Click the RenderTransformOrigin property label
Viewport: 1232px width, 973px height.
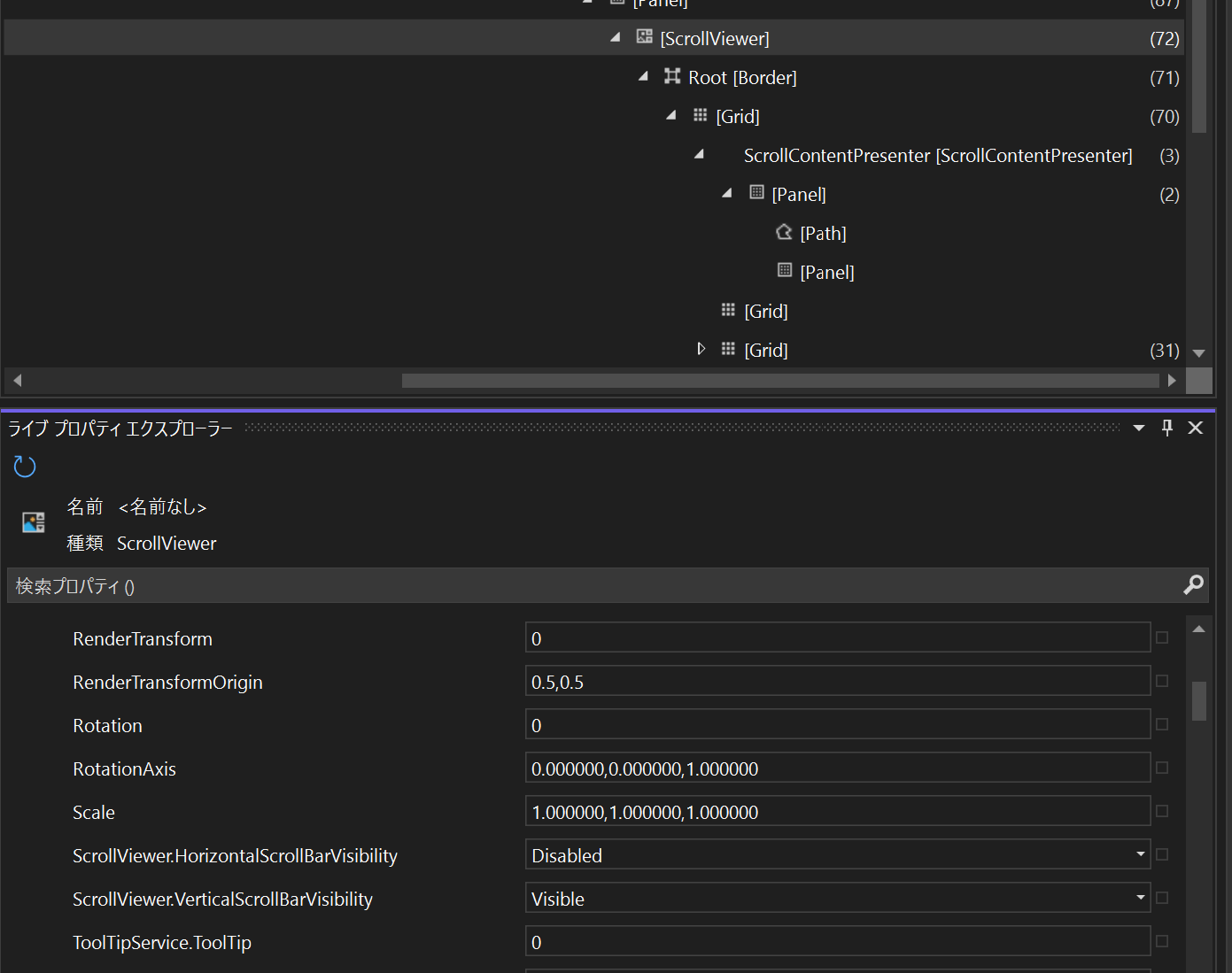tap(167, 682)
